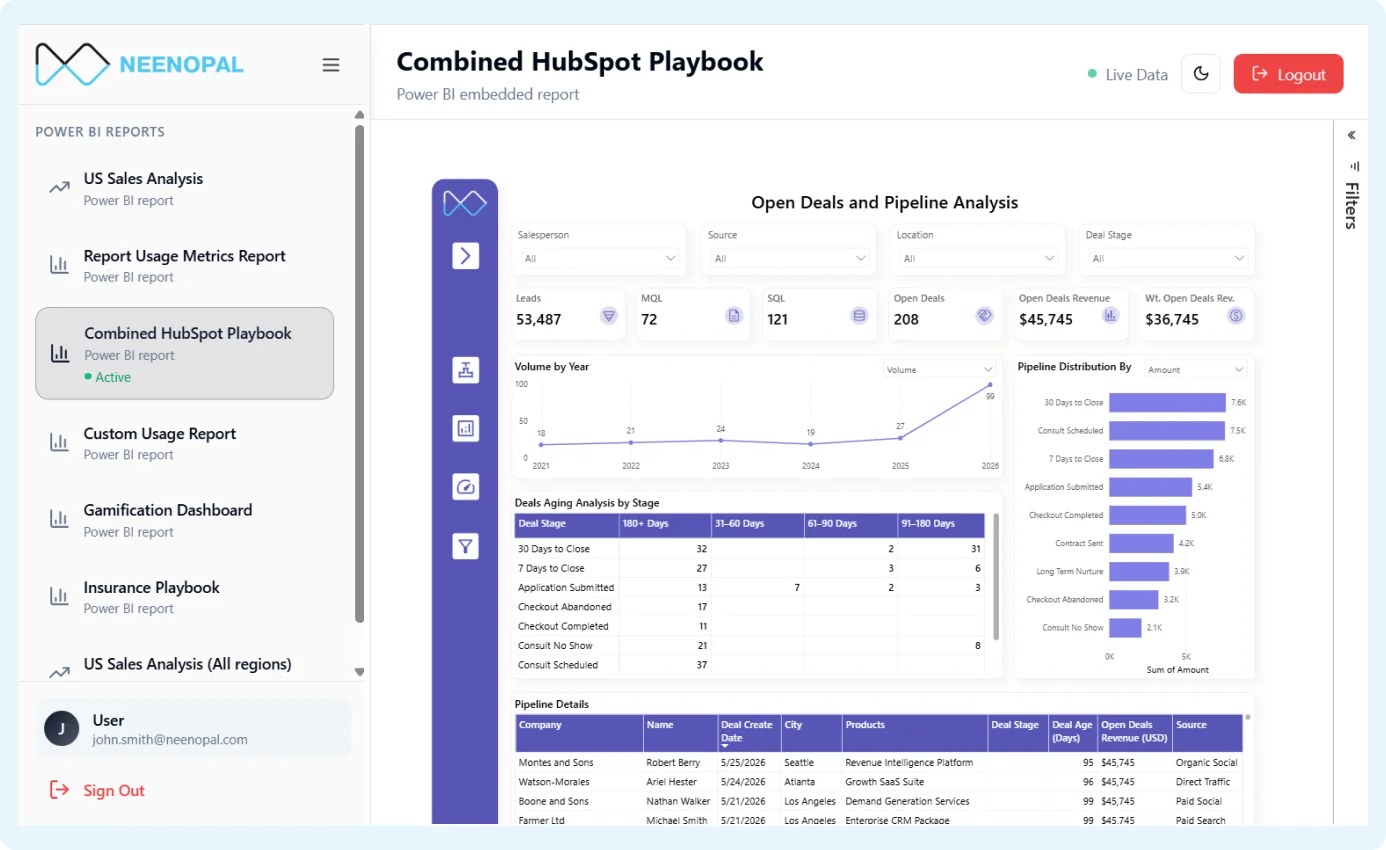Click the sidebar vertical scrollbar

coord(360,372)
